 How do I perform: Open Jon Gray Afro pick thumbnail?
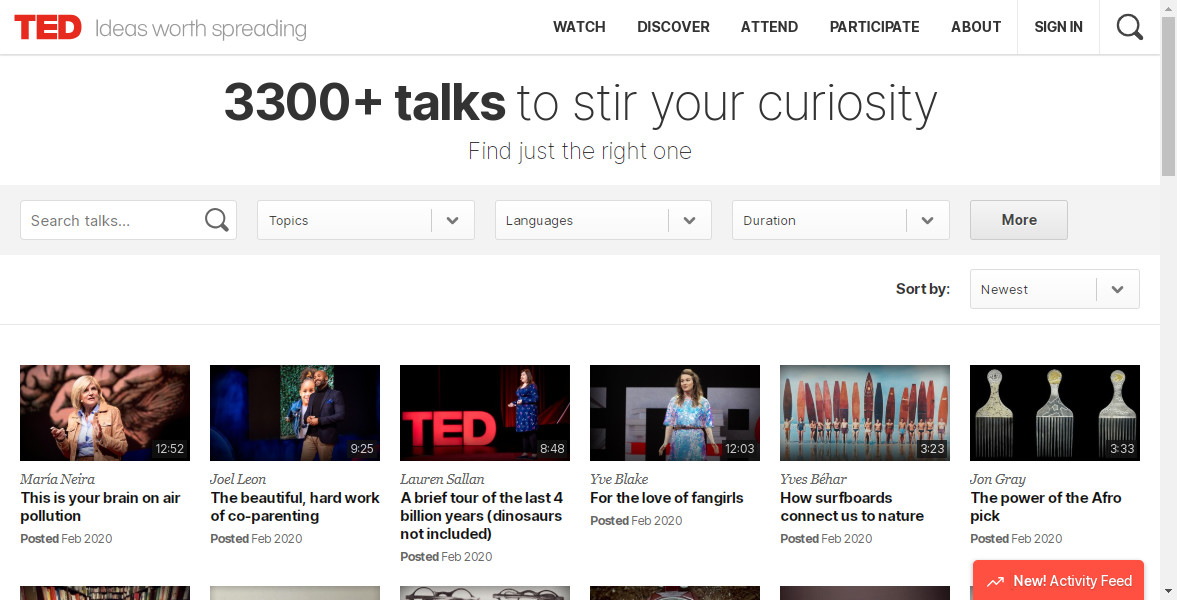click(1055, 413)
